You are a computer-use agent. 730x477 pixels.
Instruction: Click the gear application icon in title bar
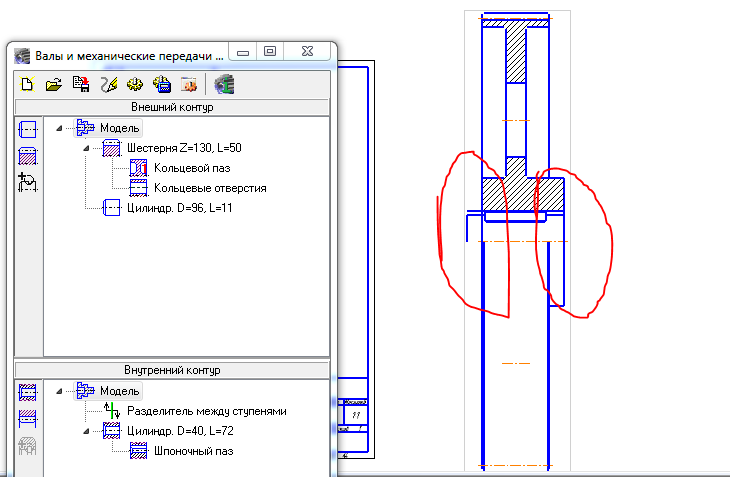[x=22, y=56]
